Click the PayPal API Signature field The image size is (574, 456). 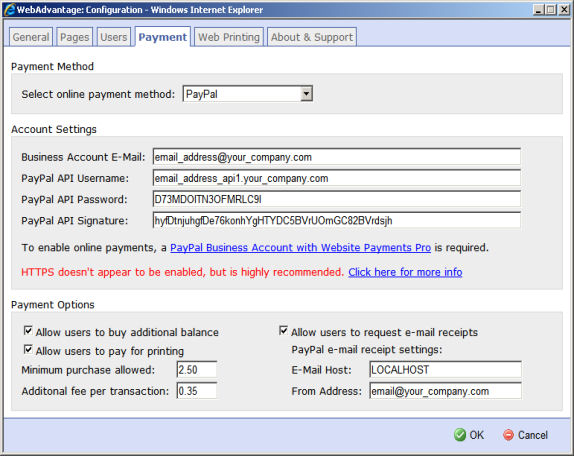[x=337, y=221]
